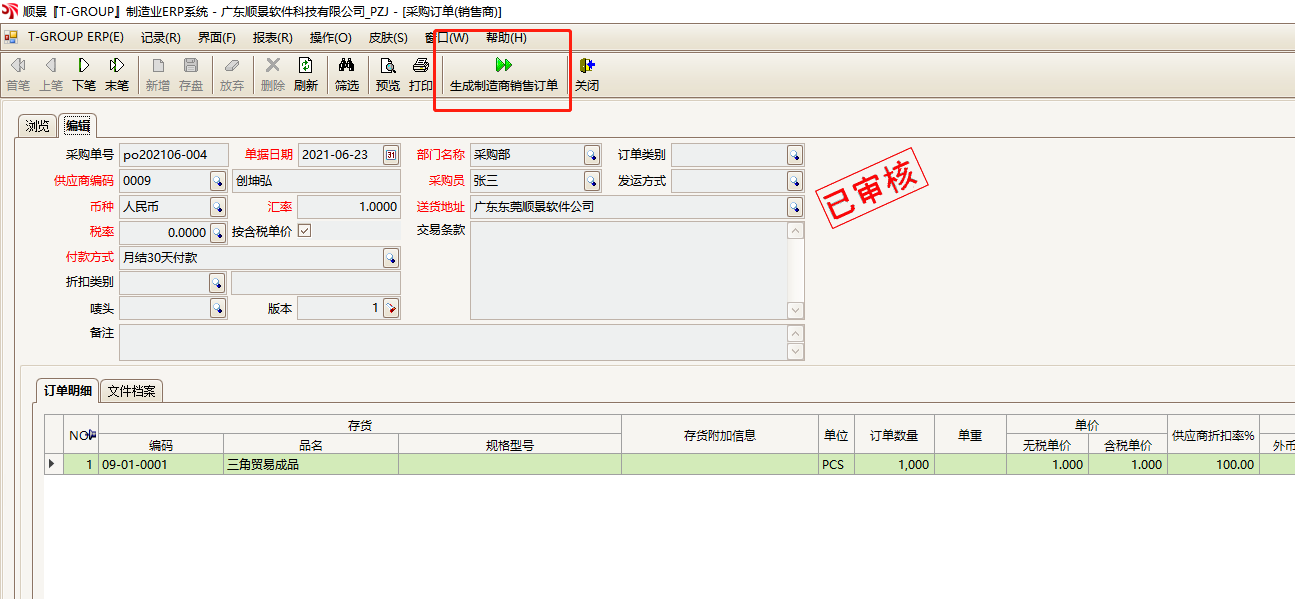Screen dimensions: 1295x599
Task: Open the 版本 dropdown arrow
Action: coord(391,309)
